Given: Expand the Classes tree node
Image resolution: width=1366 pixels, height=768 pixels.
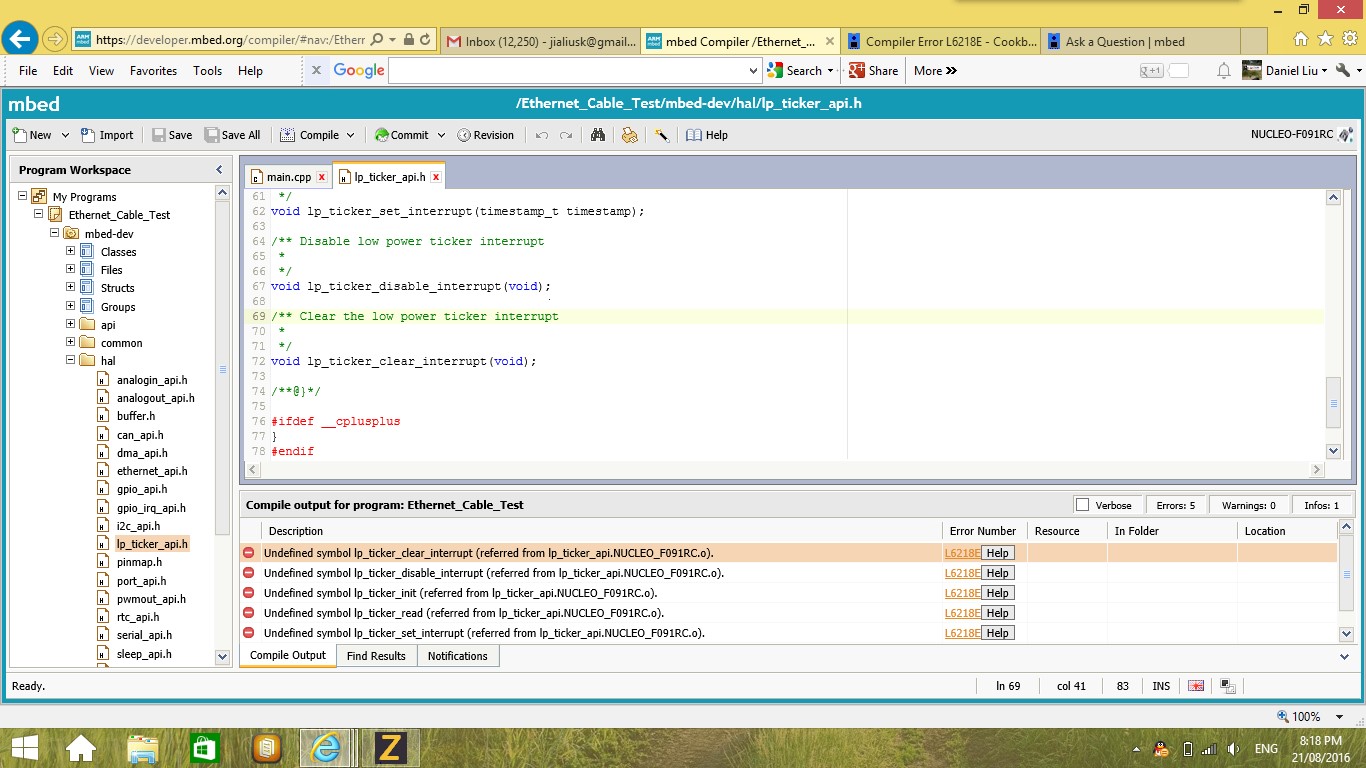Looking at the screenshot, I should [71, 251].
